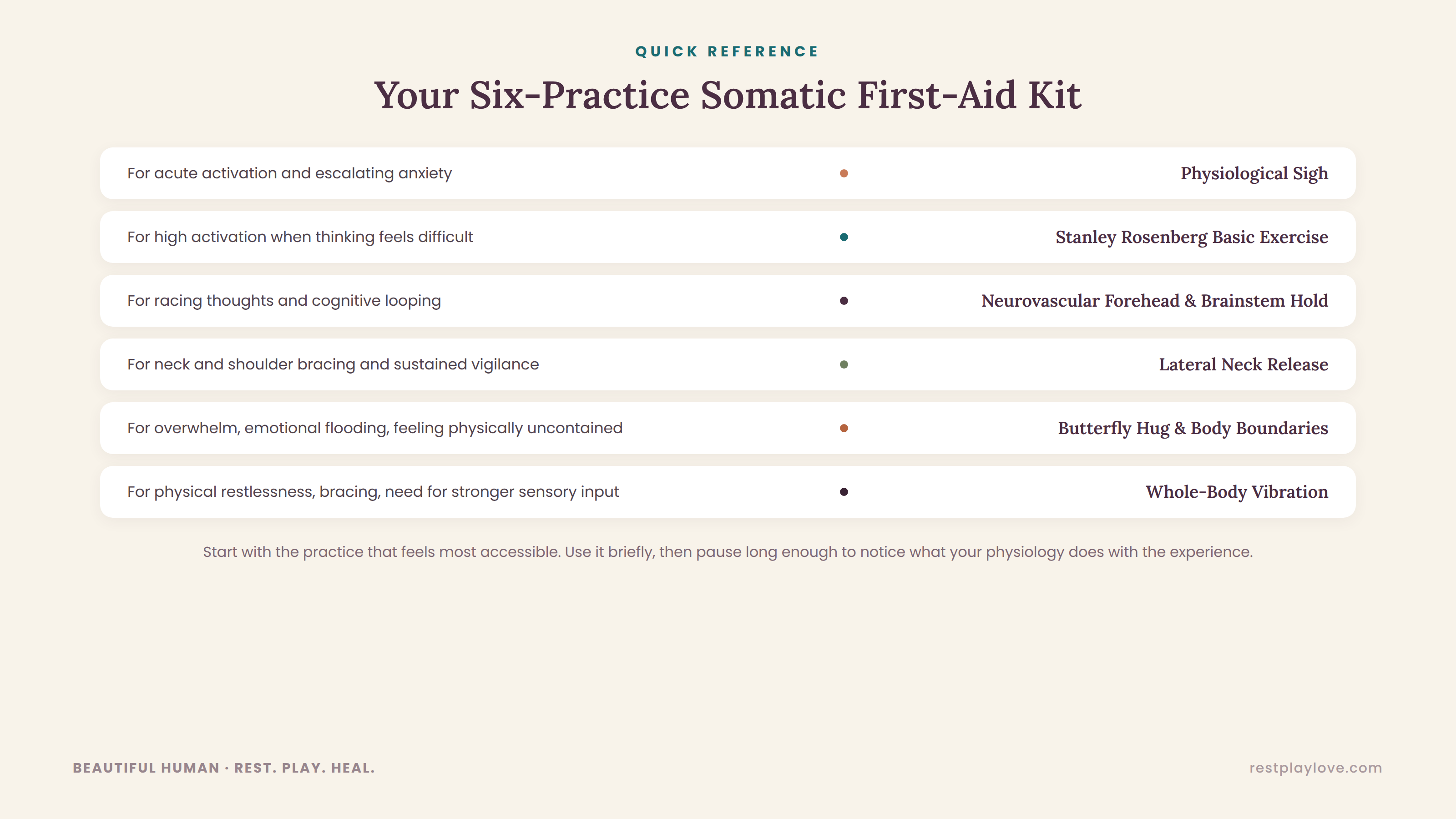Screen dimensions: 1456x819
Task: Select Stanley Rosenberg Basic Exercise label
Action: tap(1192, 238)
